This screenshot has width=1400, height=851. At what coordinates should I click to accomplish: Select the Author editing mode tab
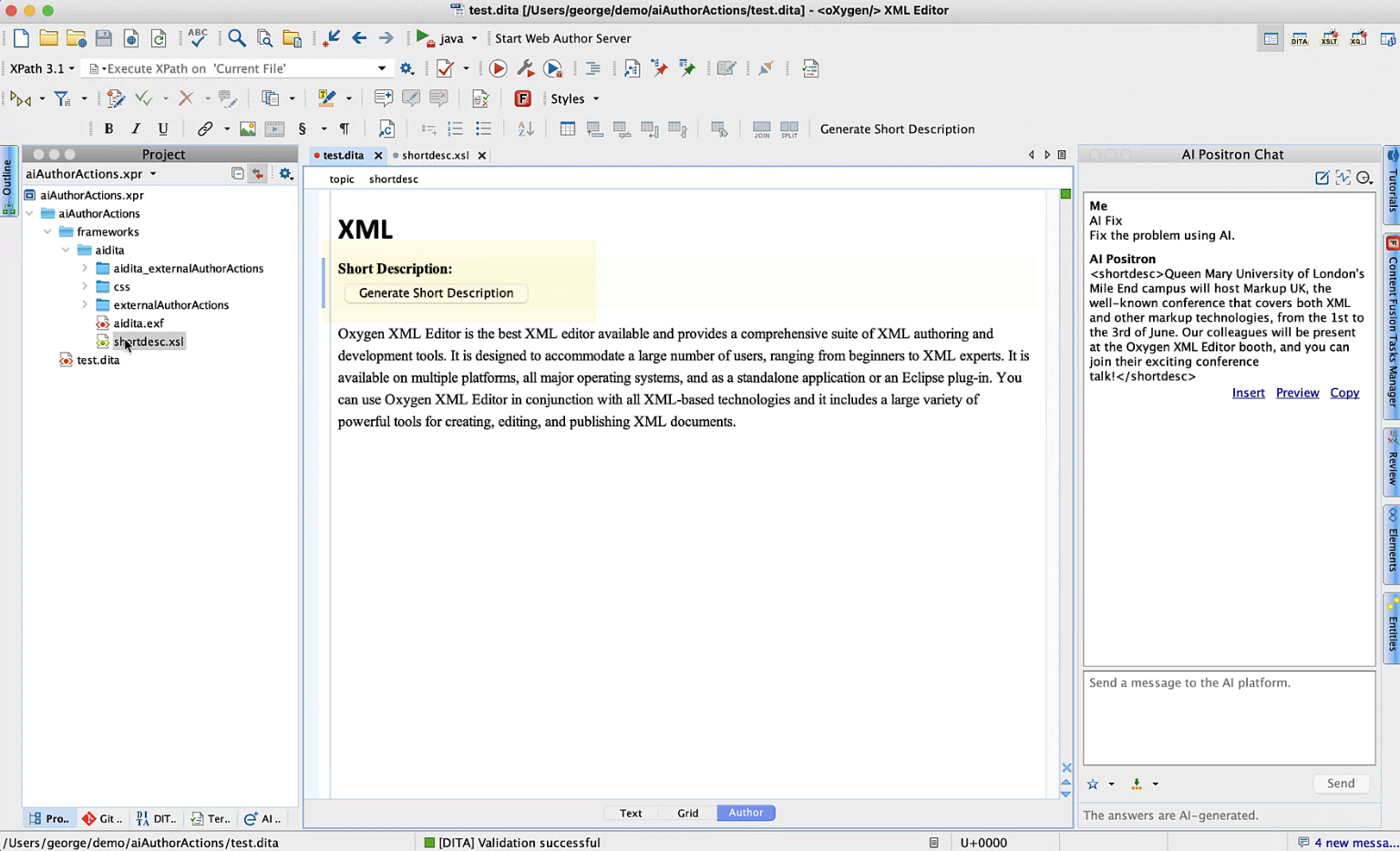pos(746,813)
